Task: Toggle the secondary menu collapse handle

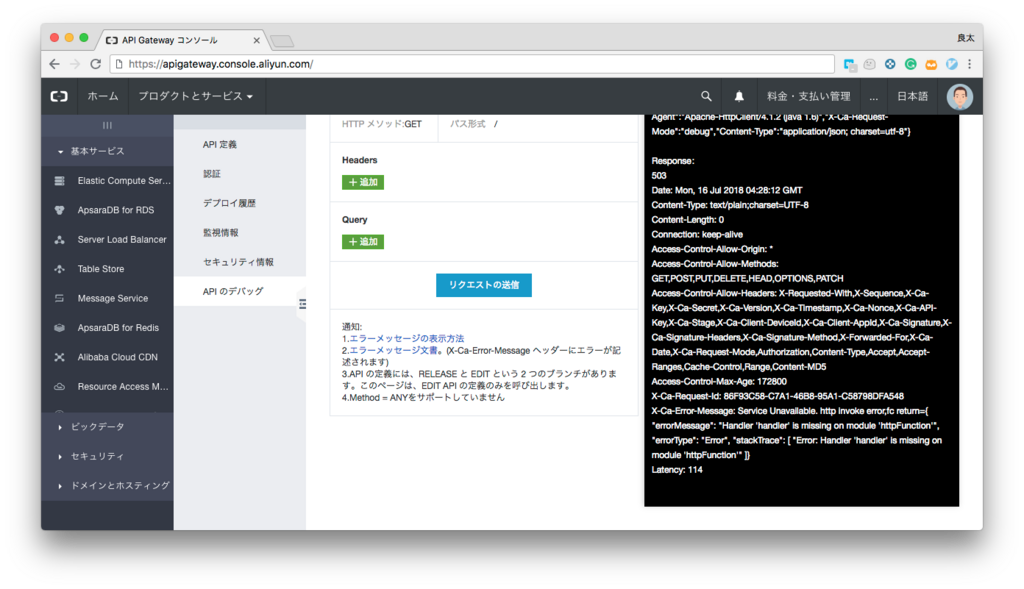Action: (x=302, y=304)
